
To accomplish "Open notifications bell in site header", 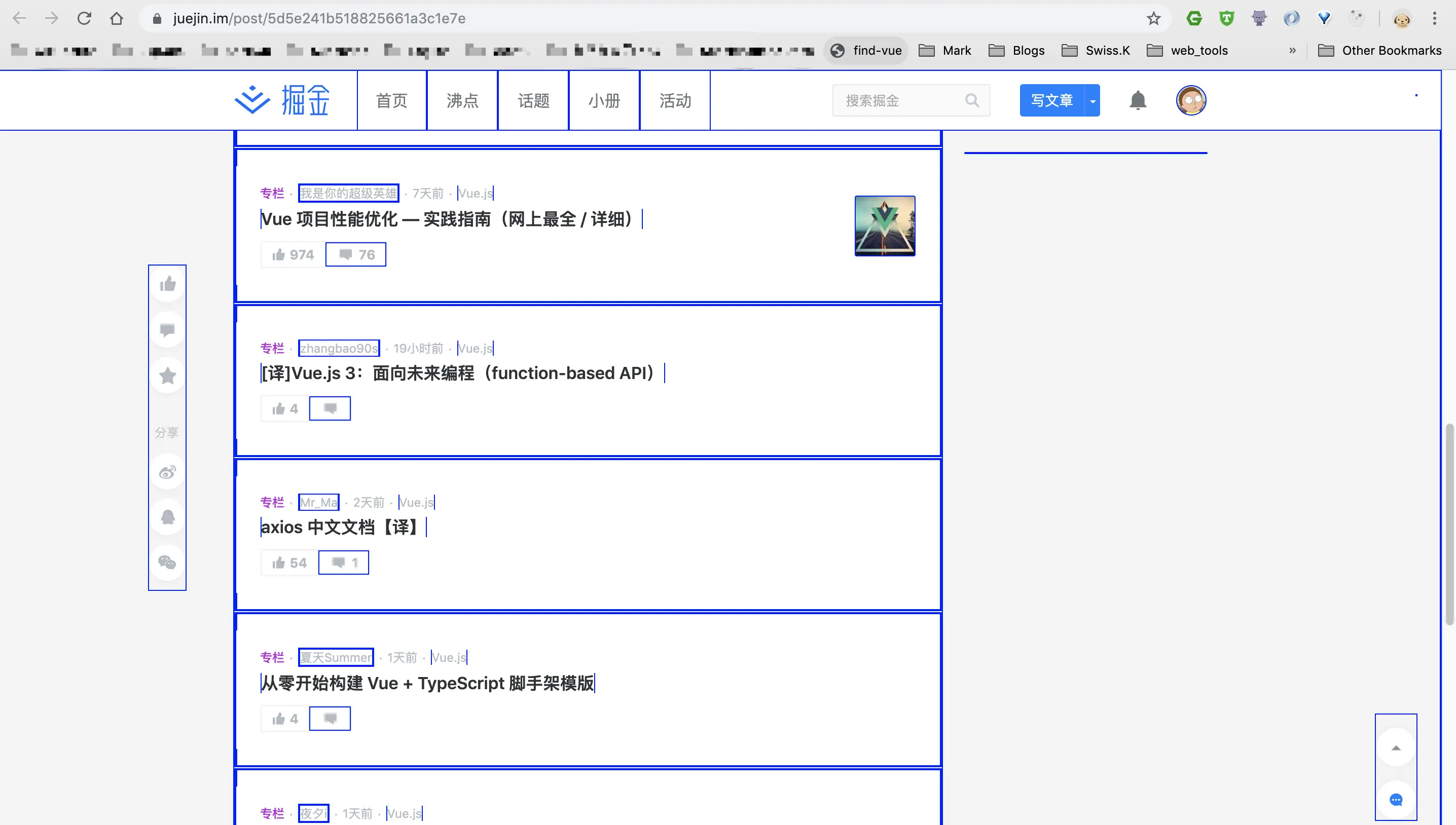I will pyautogui.click(x=1138, y=100).
